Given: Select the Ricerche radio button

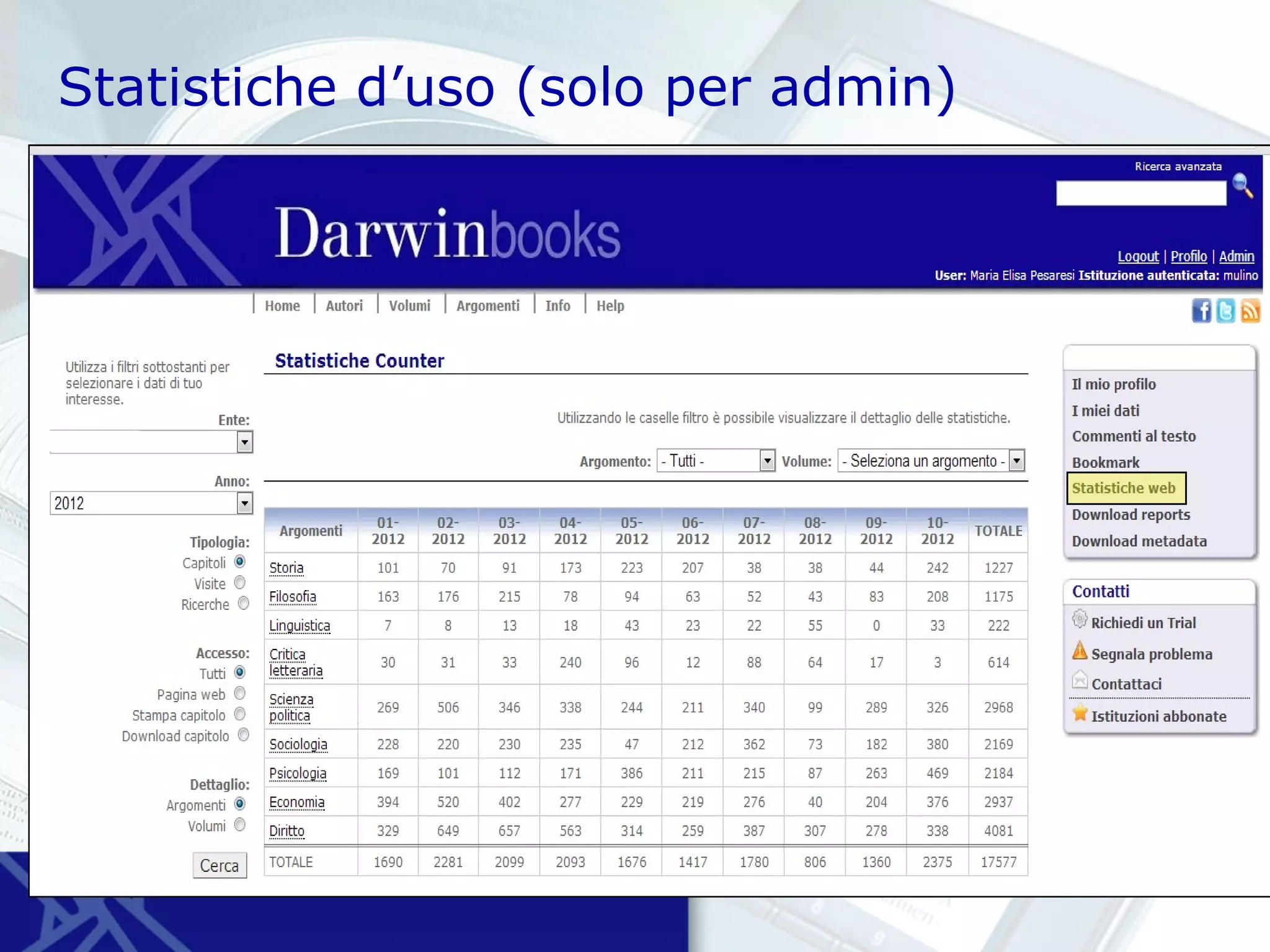Looking at the screenshot, I should (x=243, y=603).
